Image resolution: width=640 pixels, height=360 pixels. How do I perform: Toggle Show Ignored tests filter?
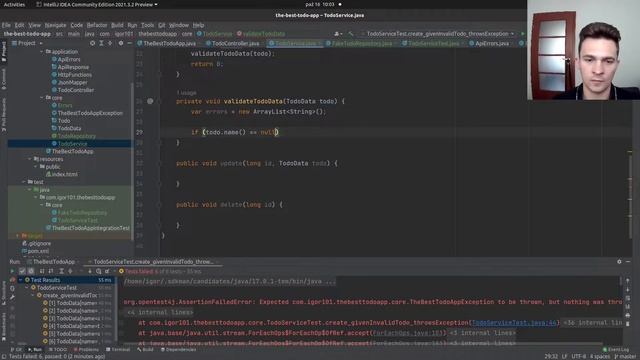click(x=31, y=271)
